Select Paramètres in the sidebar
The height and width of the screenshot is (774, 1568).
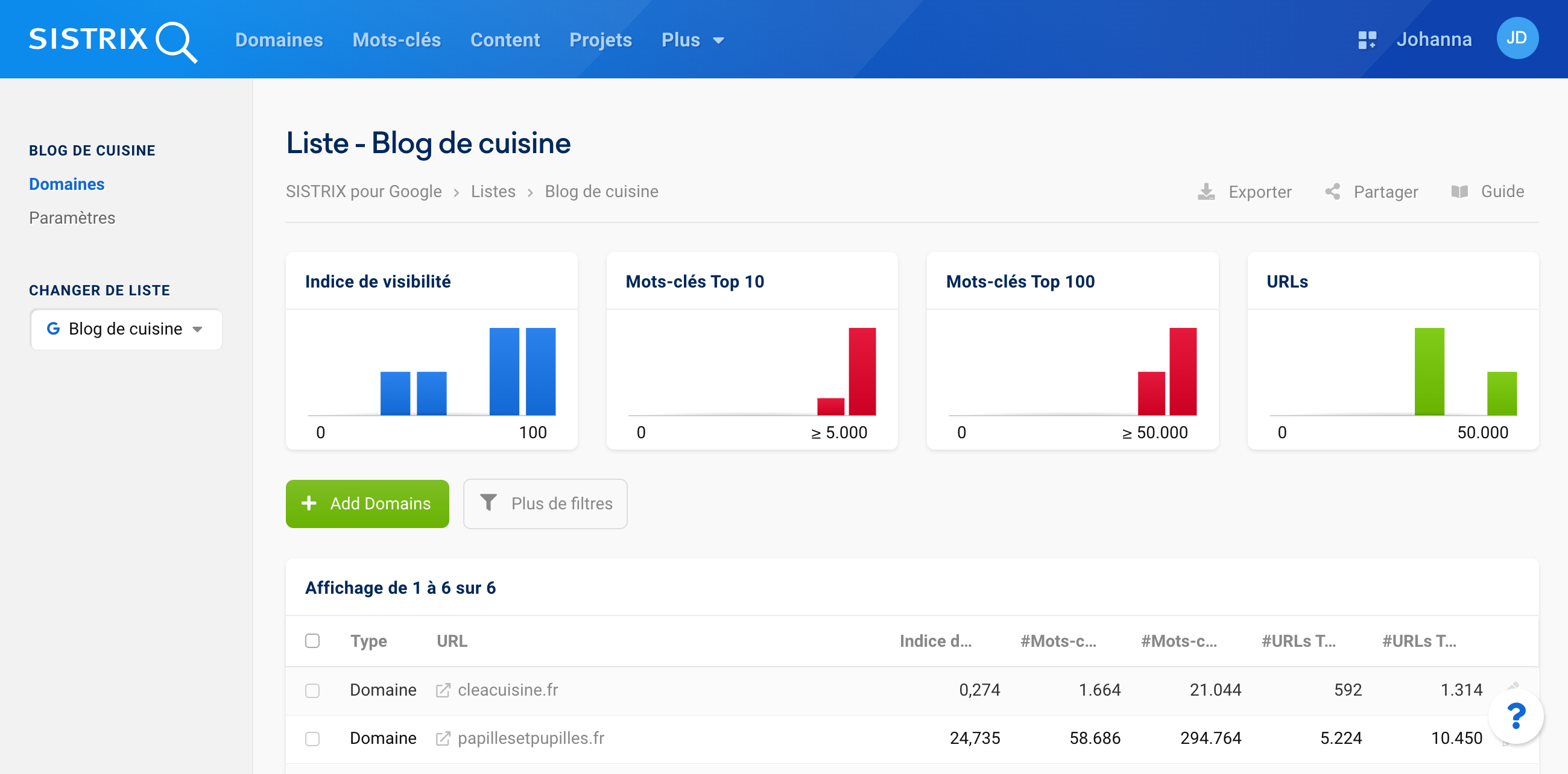[x=72, y=218]
